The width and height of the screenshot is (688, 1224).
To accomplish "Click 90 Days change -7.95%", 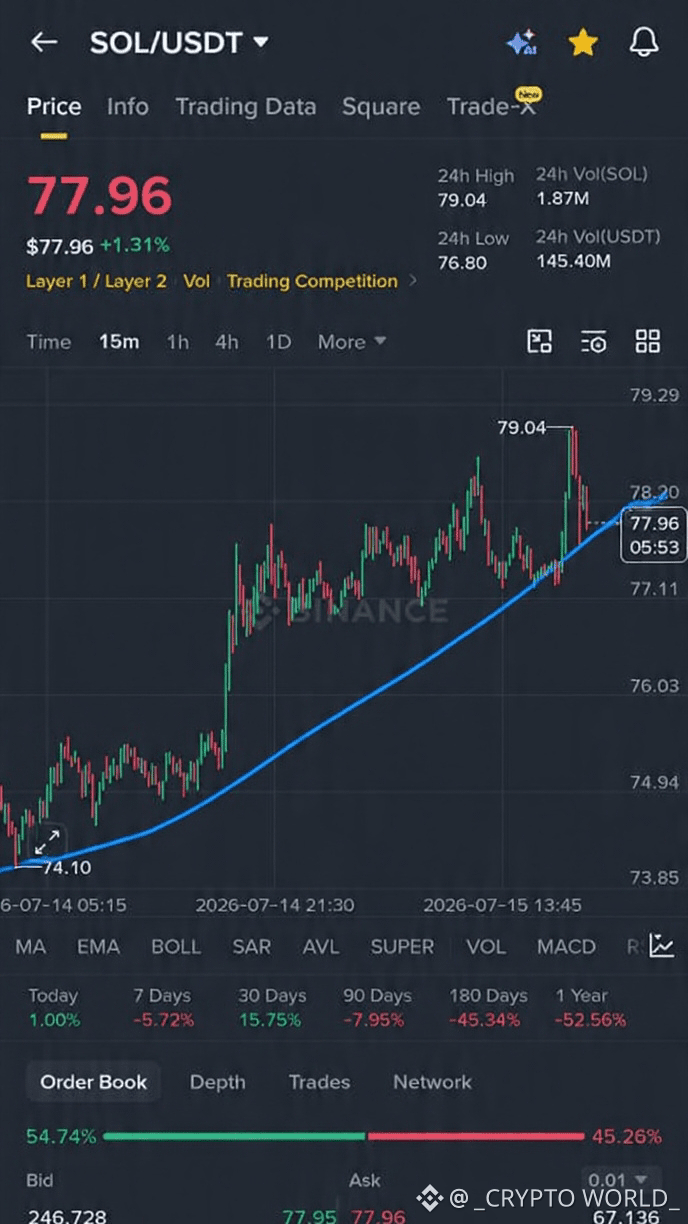I will point(374,1020).
